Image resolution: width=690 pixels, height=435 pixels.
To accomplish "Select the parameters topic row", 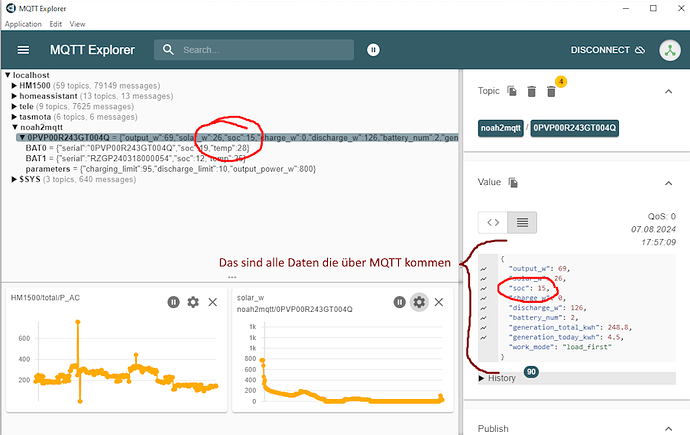I will click(x=171, y=169).
